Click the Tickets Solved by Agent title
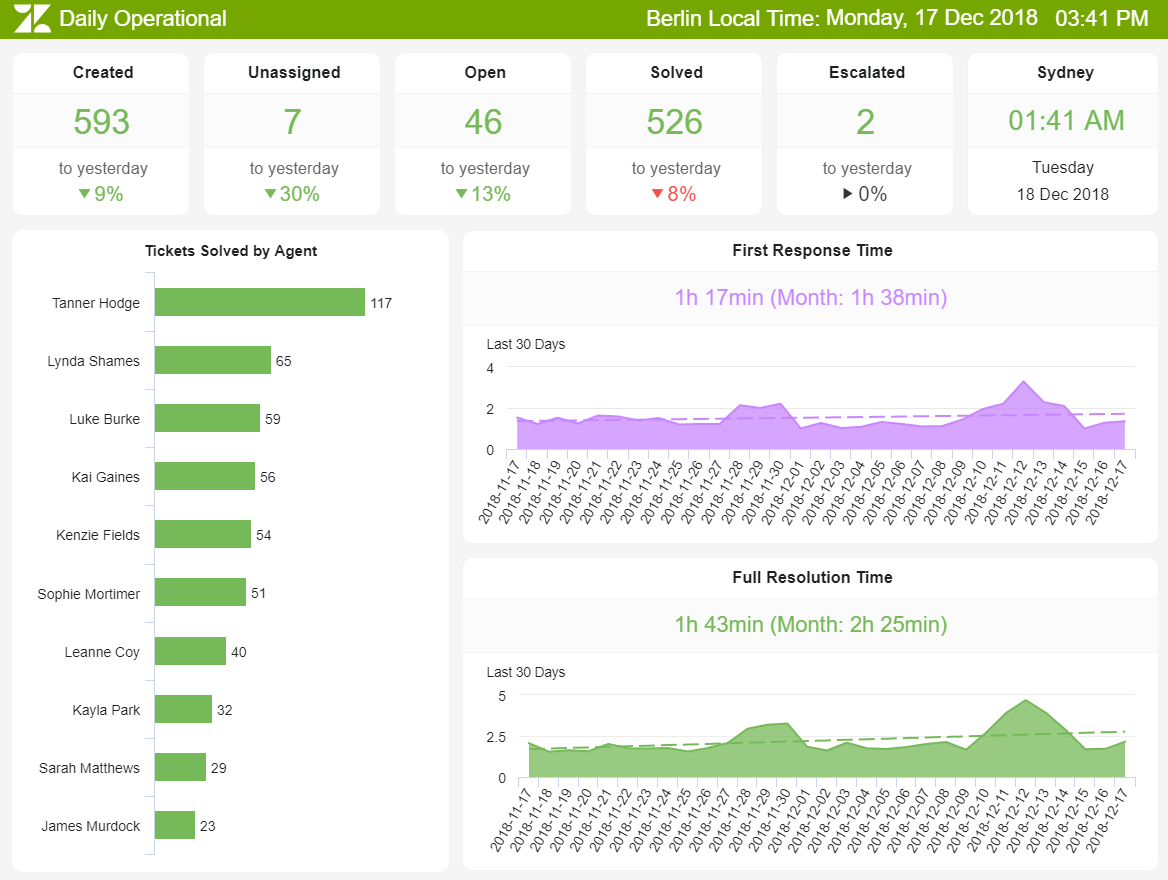 231,251
